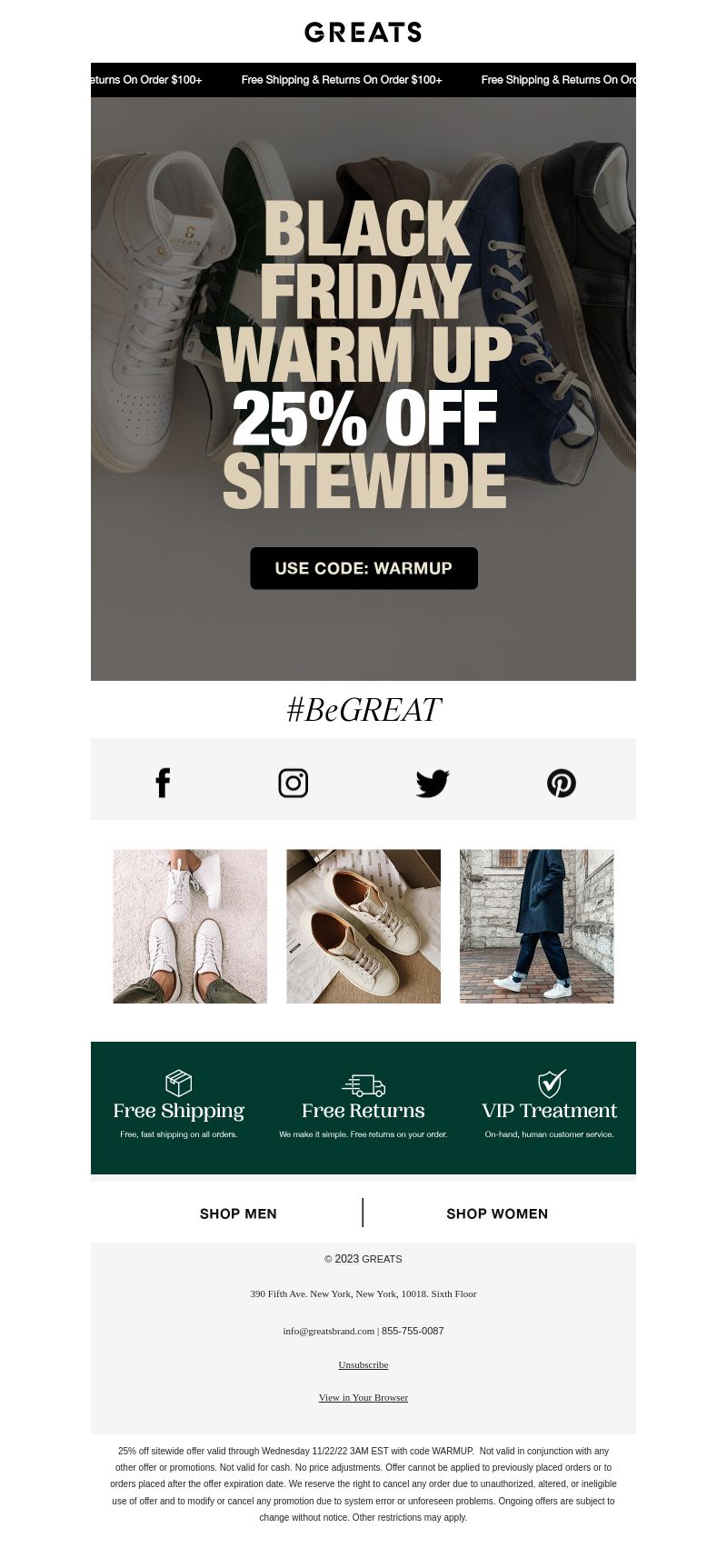Open the white sneakers on rug photo

tap(190, 926)
